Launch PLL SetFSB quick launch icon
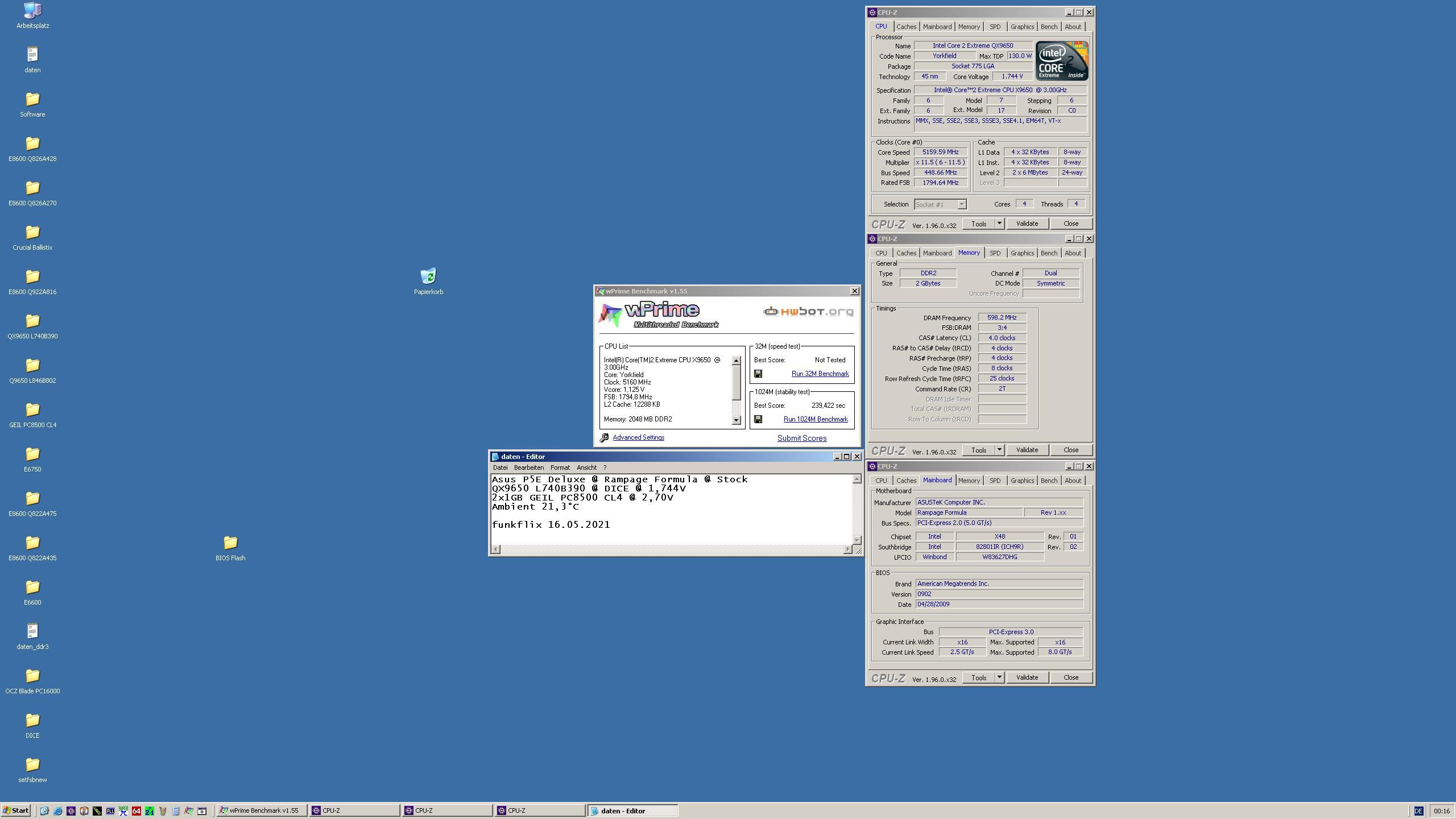1456x819 pixels. point(110,811)
